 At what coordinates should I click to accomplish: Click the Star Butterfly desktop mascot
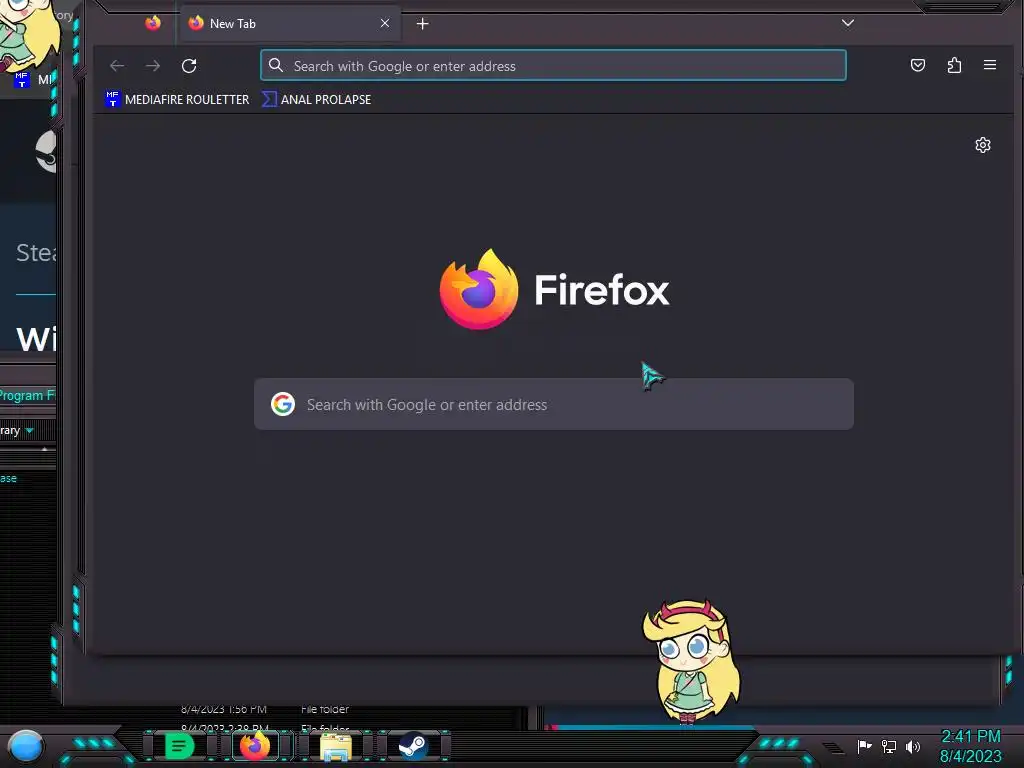coord(691,661)
